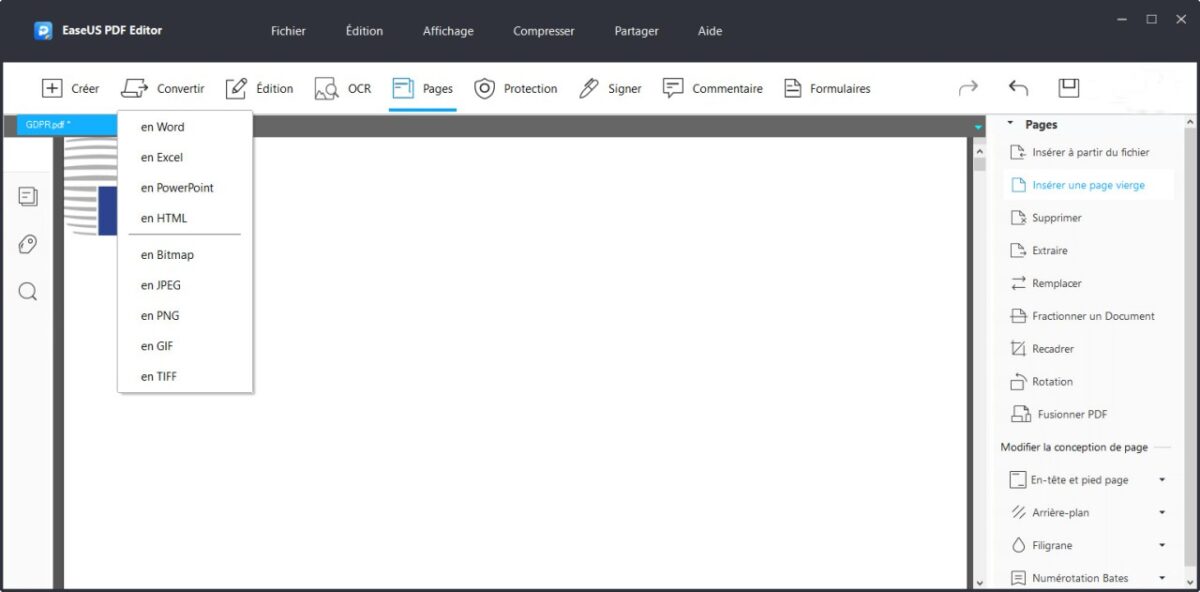Click the save floppy disk icon
Viewport: 1200px width, 592px height.
click(1069, 88)
